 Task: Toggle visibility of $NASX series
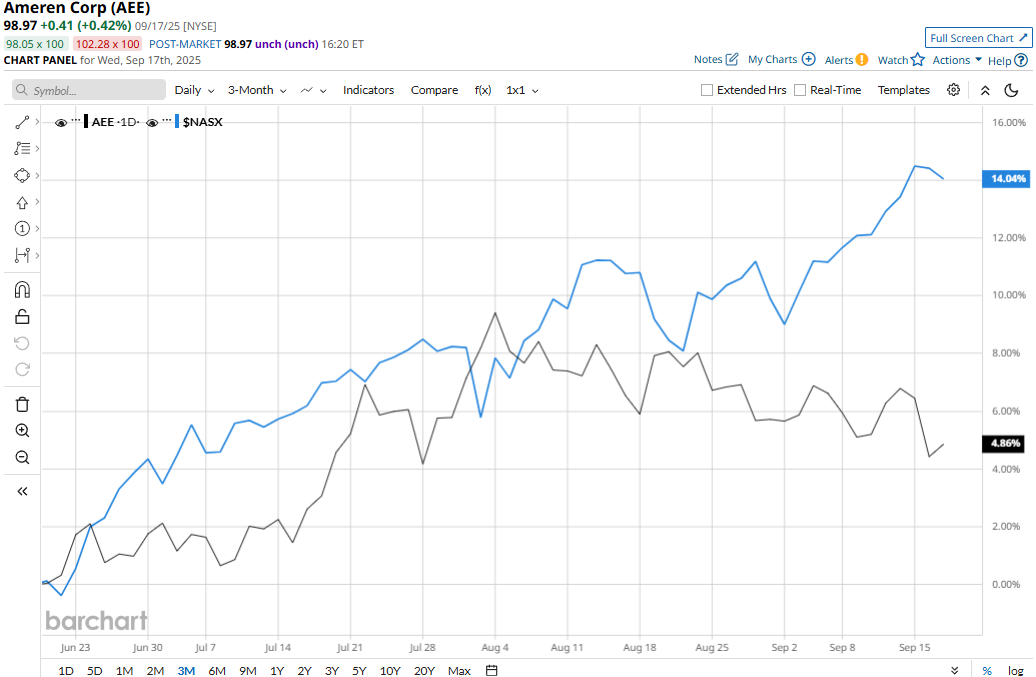(x=152, y=122)
